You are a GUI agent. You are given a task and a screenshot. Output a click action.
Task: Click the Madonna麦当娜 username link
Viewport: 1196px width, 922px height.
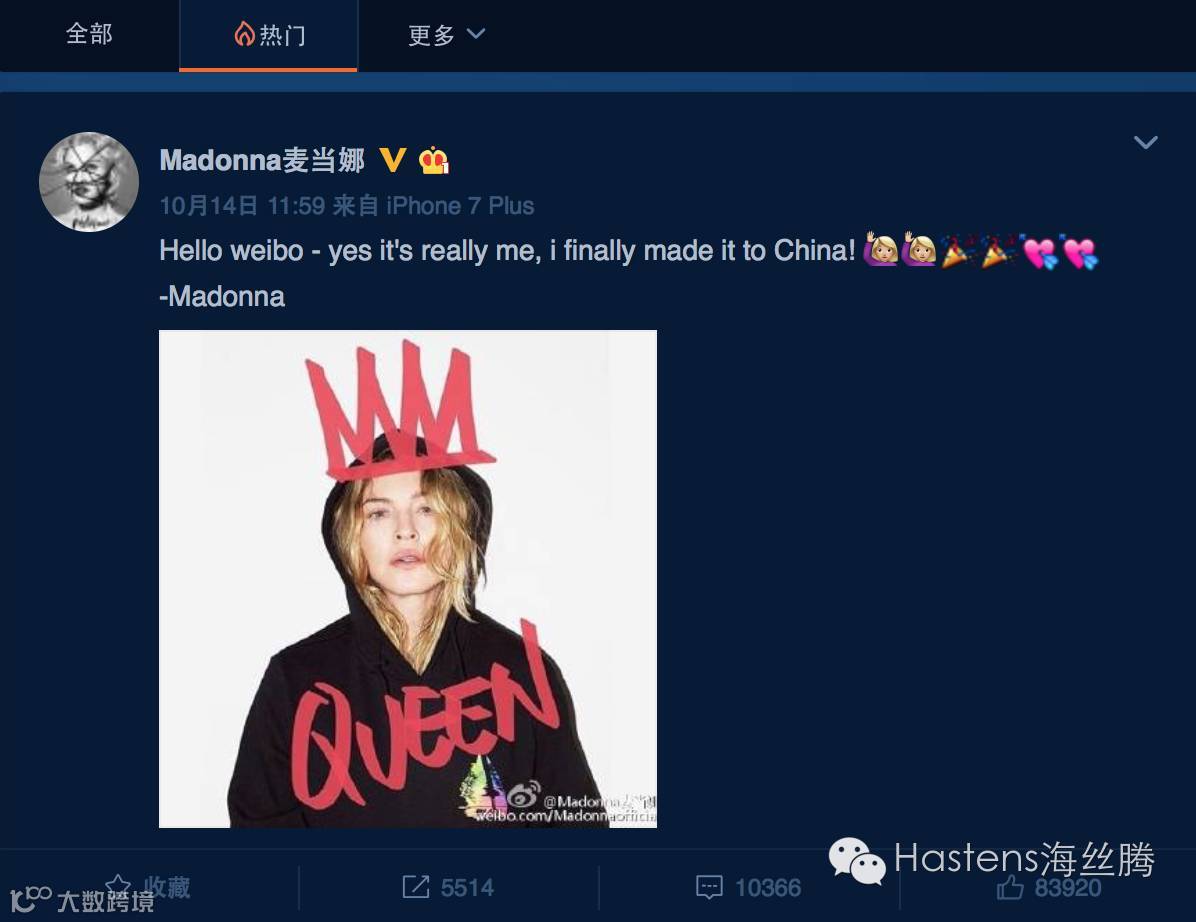pos(262,160)
